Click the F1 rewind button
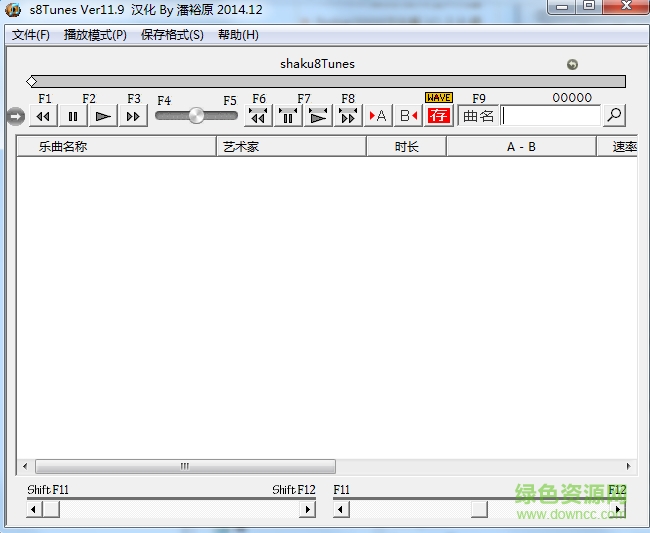 43,116
